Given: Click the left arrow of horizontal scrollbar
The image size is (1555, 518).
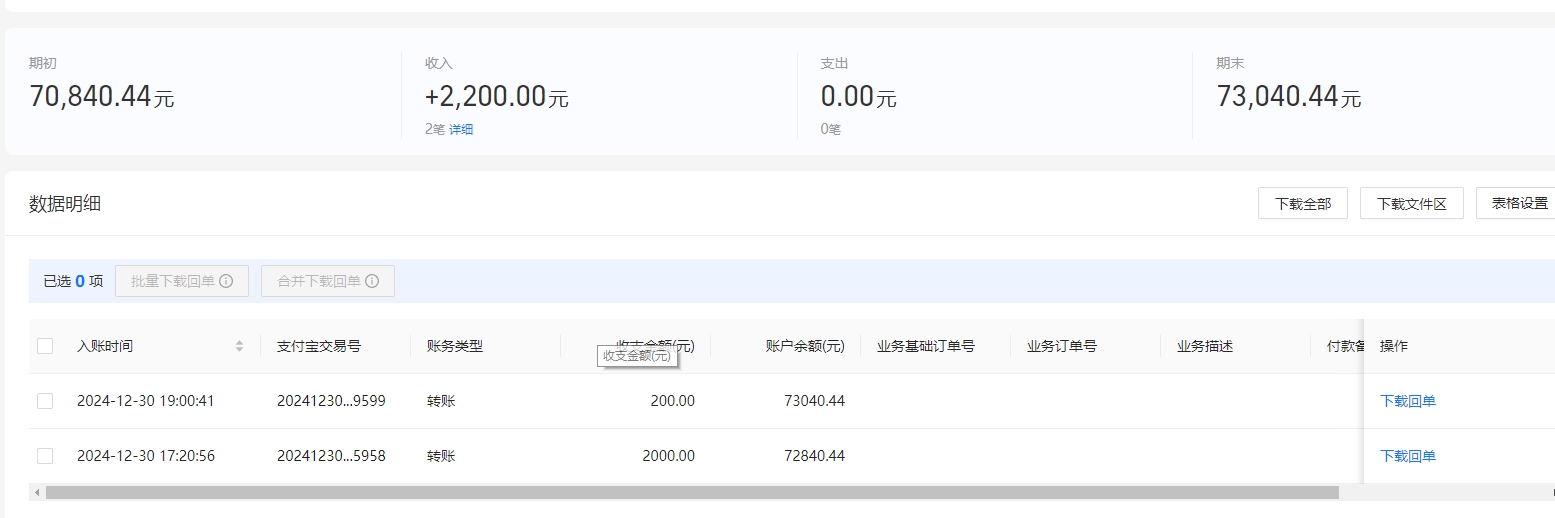Looking at the screenshot, I should click(37, 492).
